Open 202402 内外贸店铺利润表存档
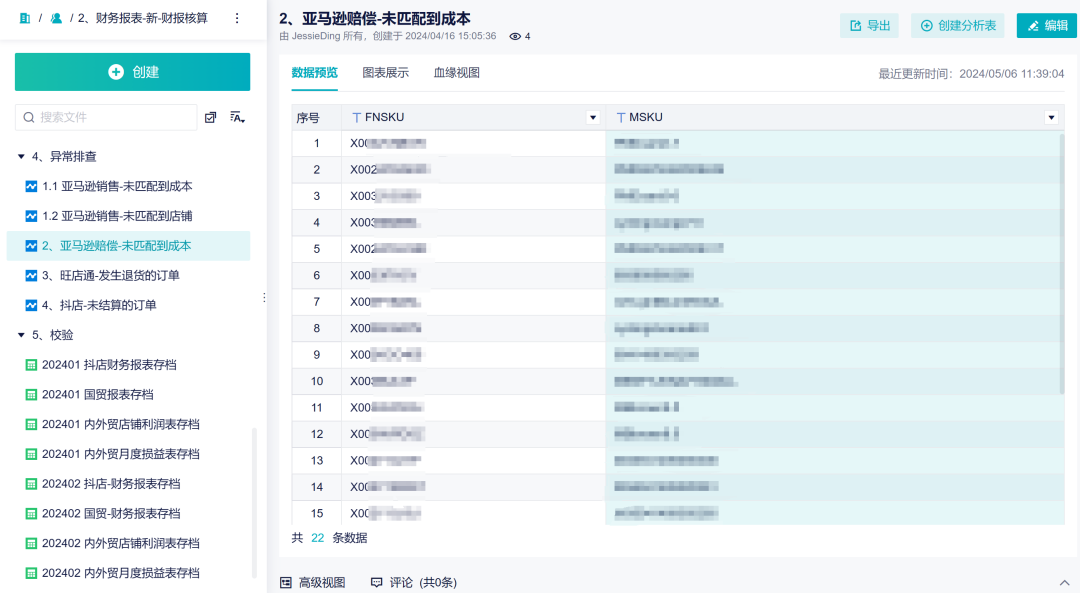The height and width of the screenshot is (593, 1080). [x=121, y=543]
